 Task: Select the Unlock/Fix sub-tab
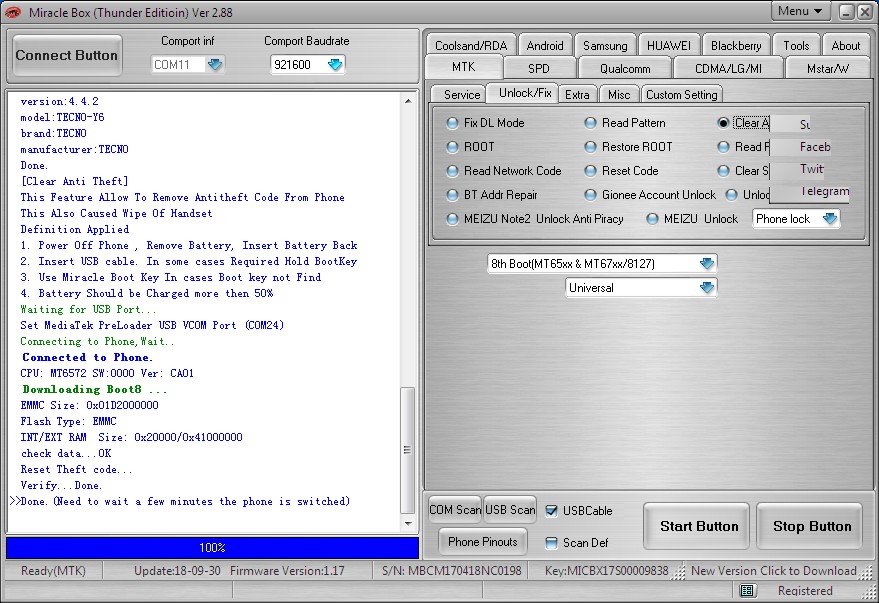click(525, 93)
